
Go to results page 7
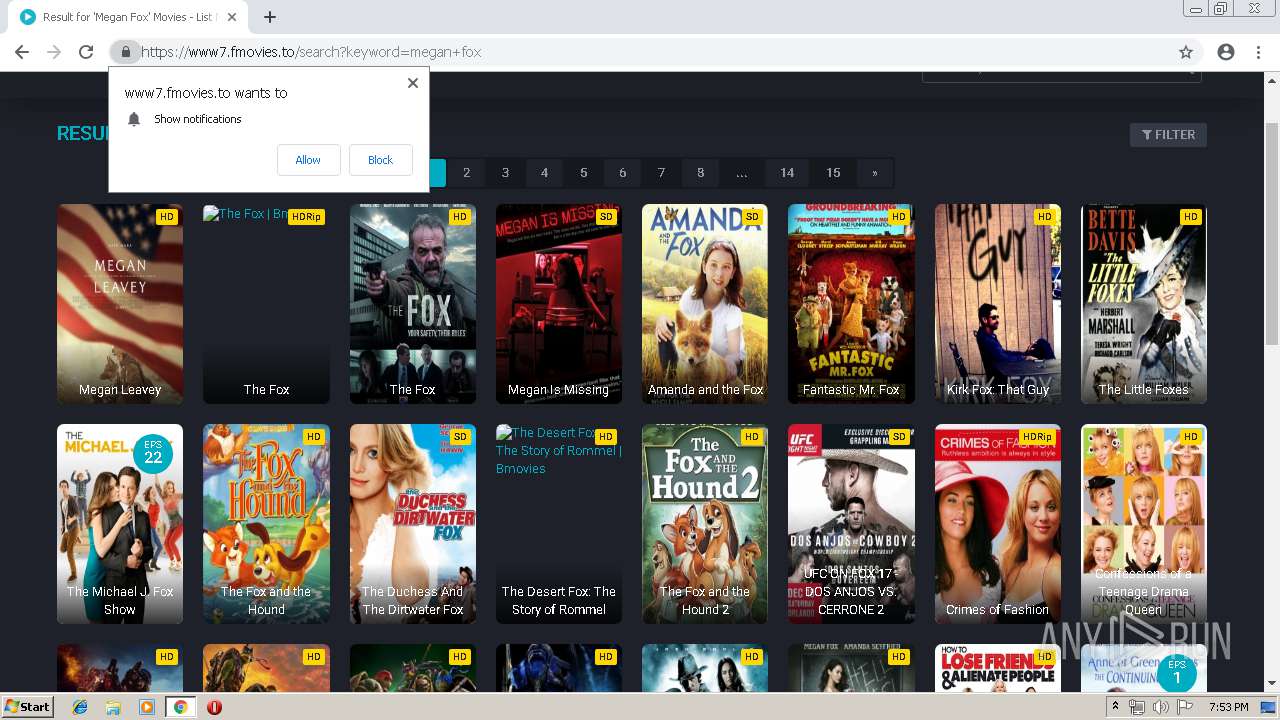pos(661,173)
